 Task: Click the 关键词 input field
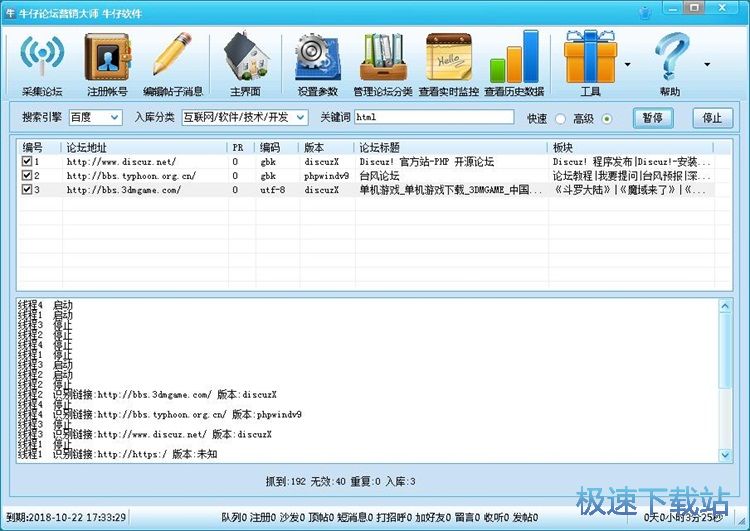pyautogui.click(x=434, y=117)
